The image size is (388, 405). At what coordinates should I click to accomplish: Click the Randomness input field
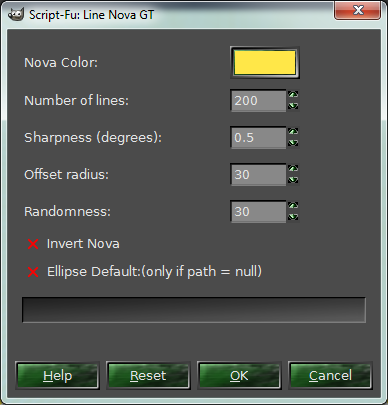tap(258, 211)
